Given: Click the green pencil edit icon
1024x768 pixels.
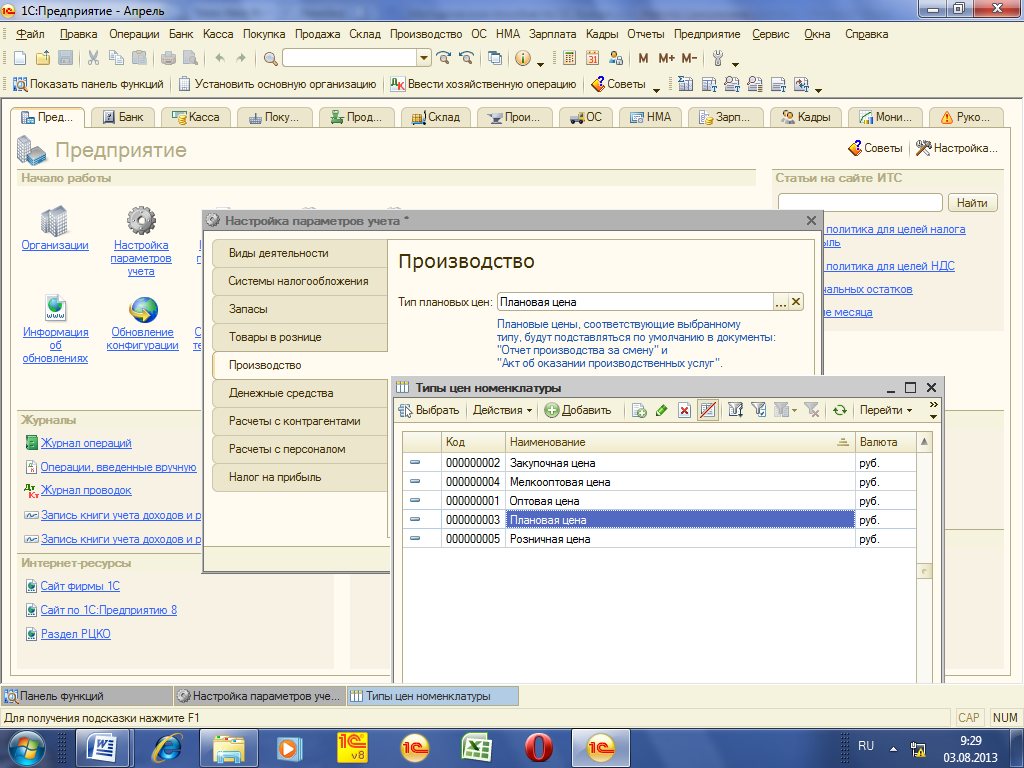Looking at the screenshot, I should [x=662, y=410].
